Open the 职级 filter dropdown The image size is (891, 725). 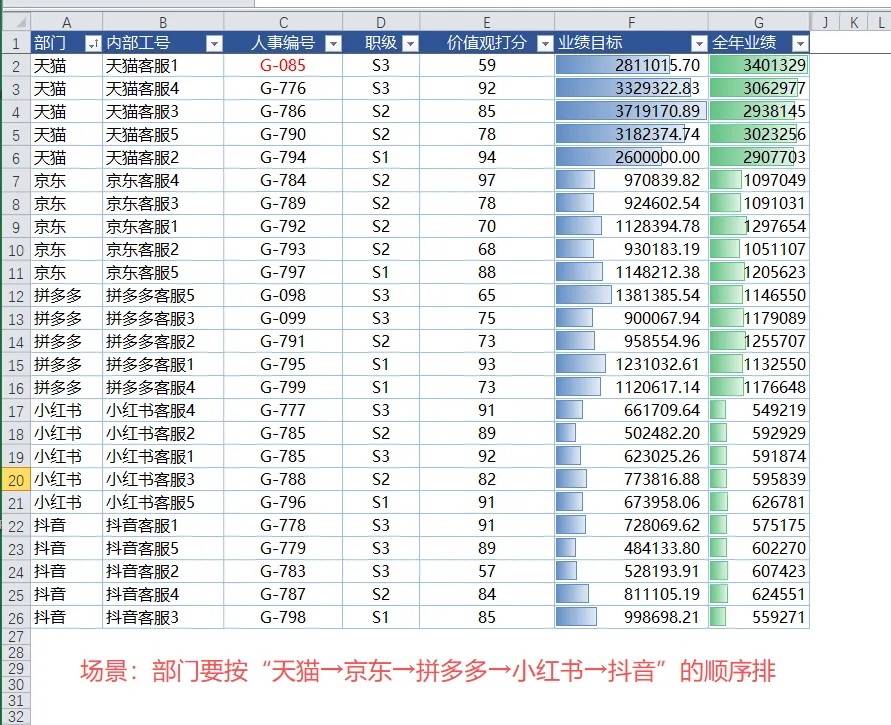tap(410, 43)
